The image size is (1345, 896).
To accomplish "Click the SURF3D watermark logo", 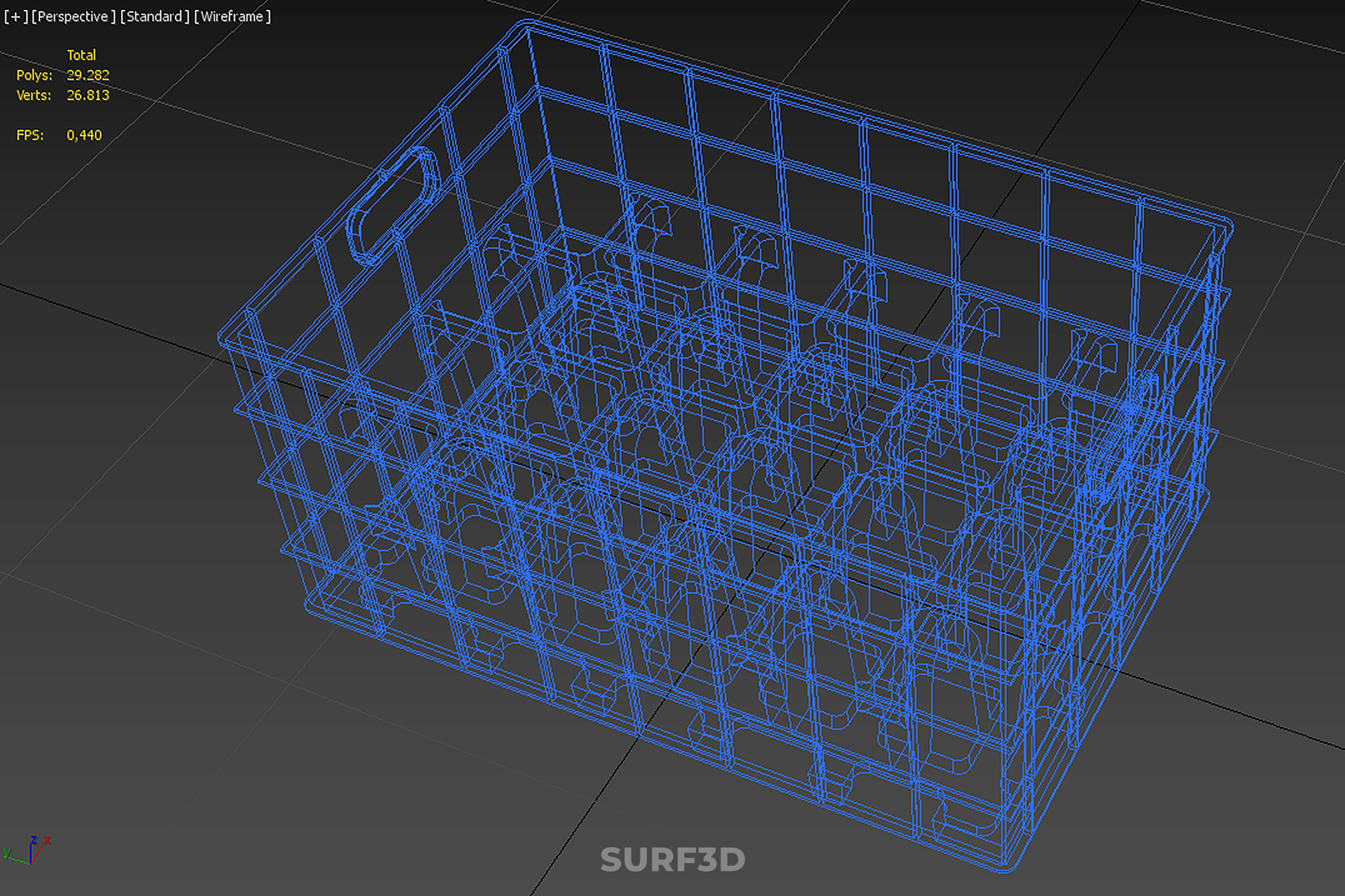I will pos(672,860).
